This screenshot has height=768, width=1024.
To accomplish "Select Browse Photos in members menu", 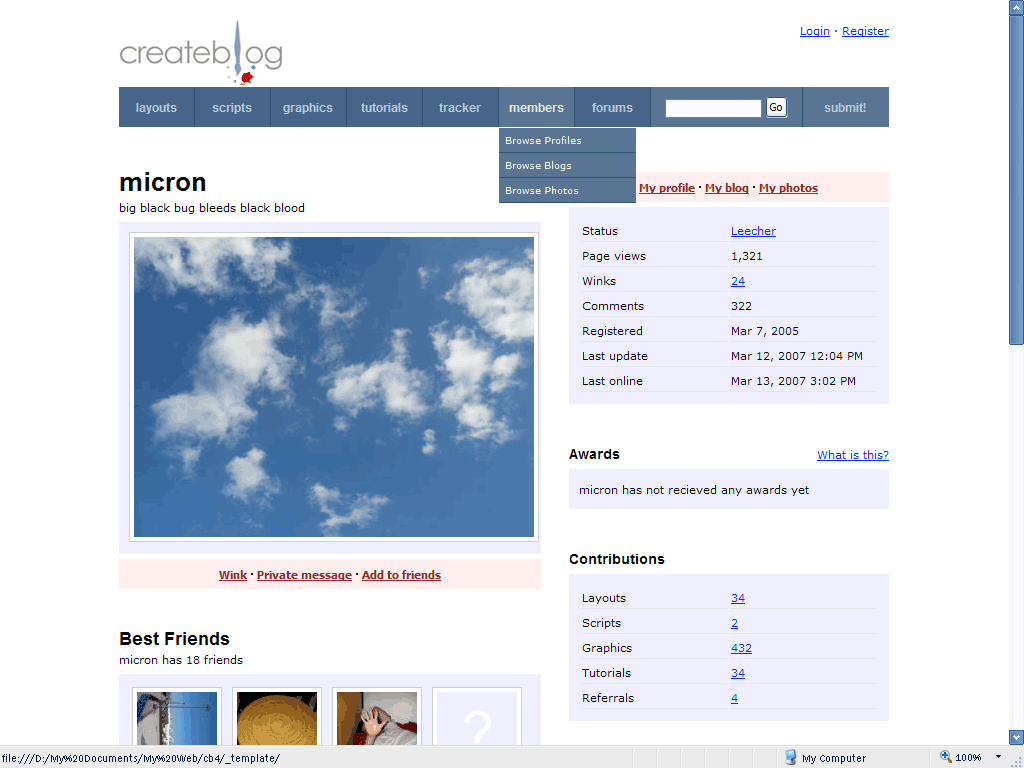I will click(x=567, y=191).
